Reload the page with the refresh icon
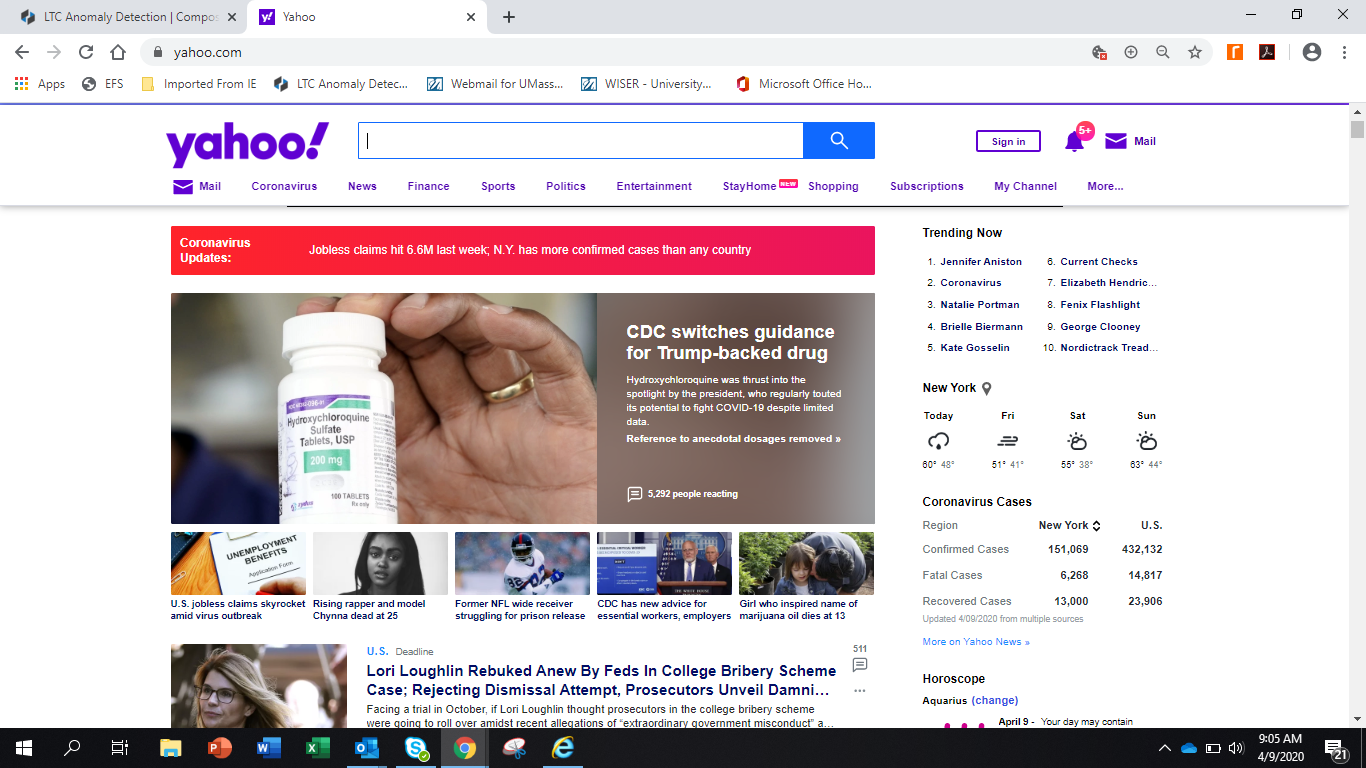 click(86, 52)
